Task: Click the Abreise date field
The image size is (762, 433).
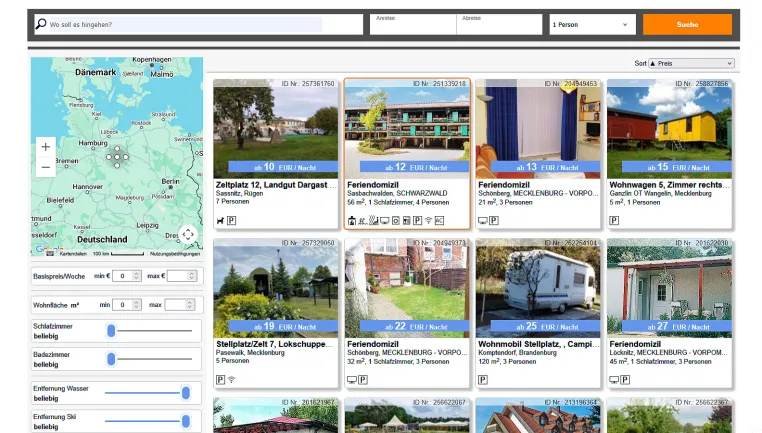Action: coord(500,24)
